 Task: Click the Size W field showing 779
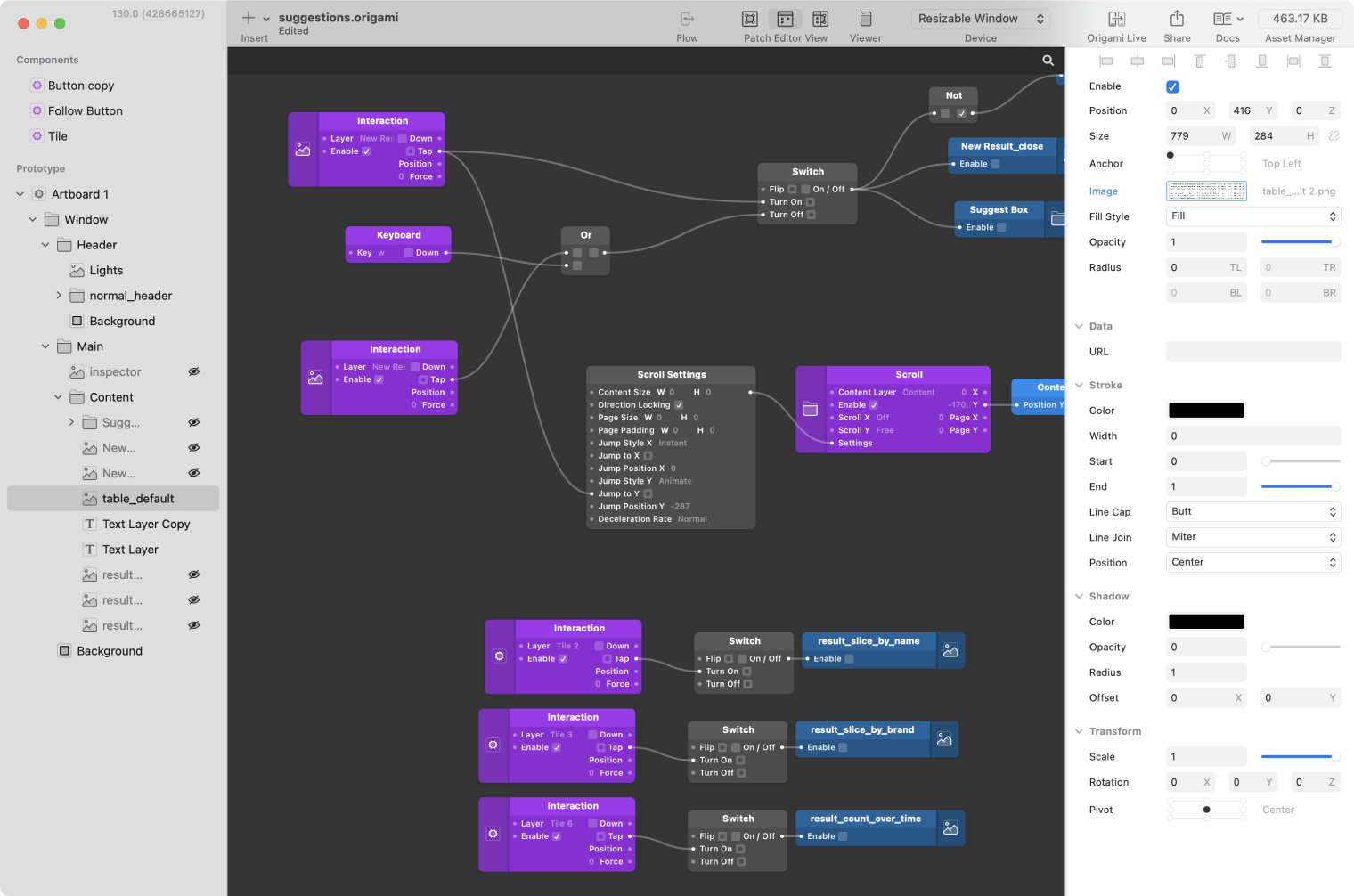coord(1203,136)
